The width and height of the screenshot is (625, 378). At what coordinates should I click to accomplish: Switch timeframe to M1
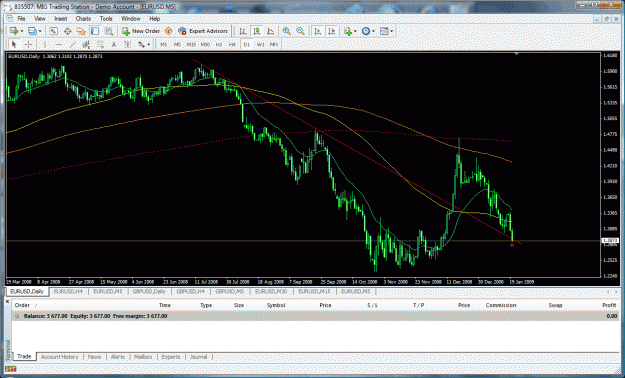pos(163,44)
